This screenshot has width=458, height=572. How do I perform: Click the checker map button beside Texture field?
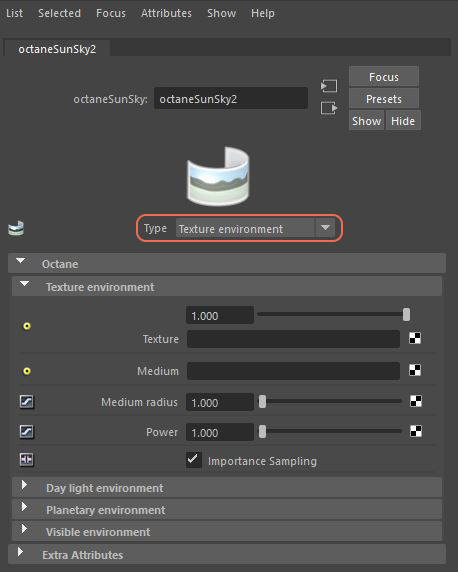click(x=415, y=338)
